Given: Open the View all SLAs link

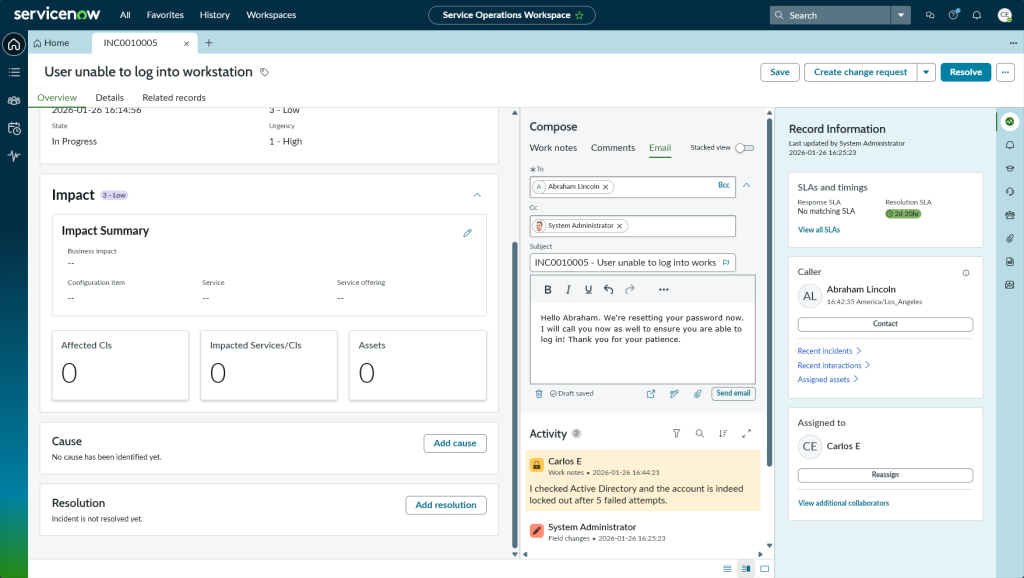Looking at the screenshot, I should [818, 230].
